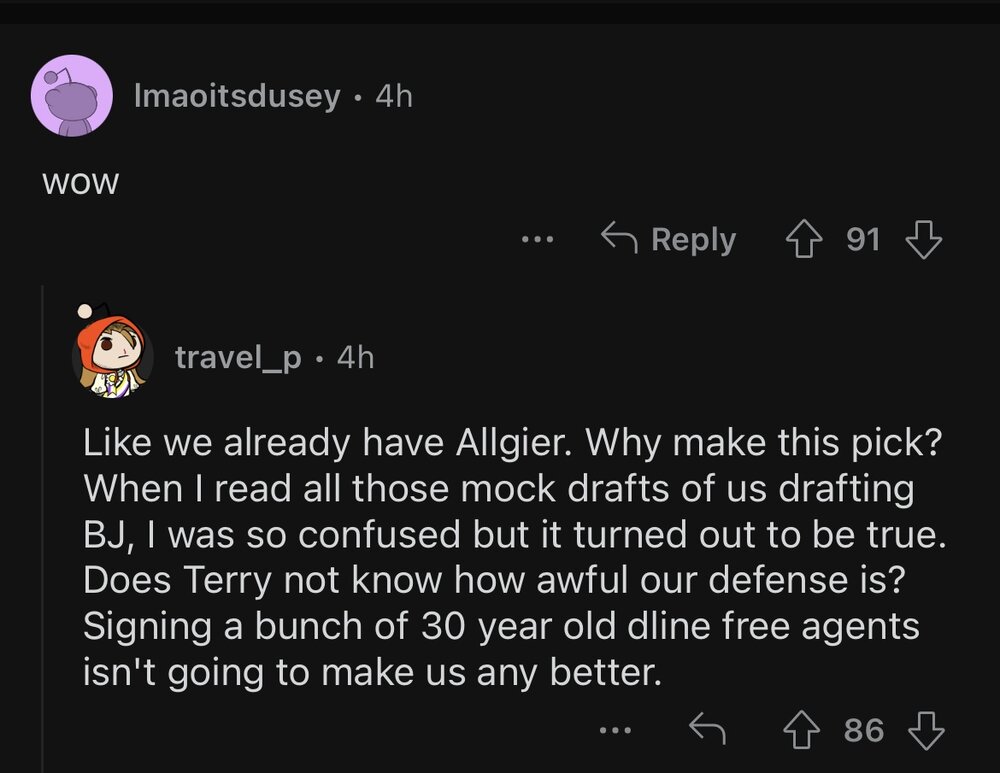Reply to travel_p using the arrow icon
Screen dimensions: 1000x773
coord(706,730)
